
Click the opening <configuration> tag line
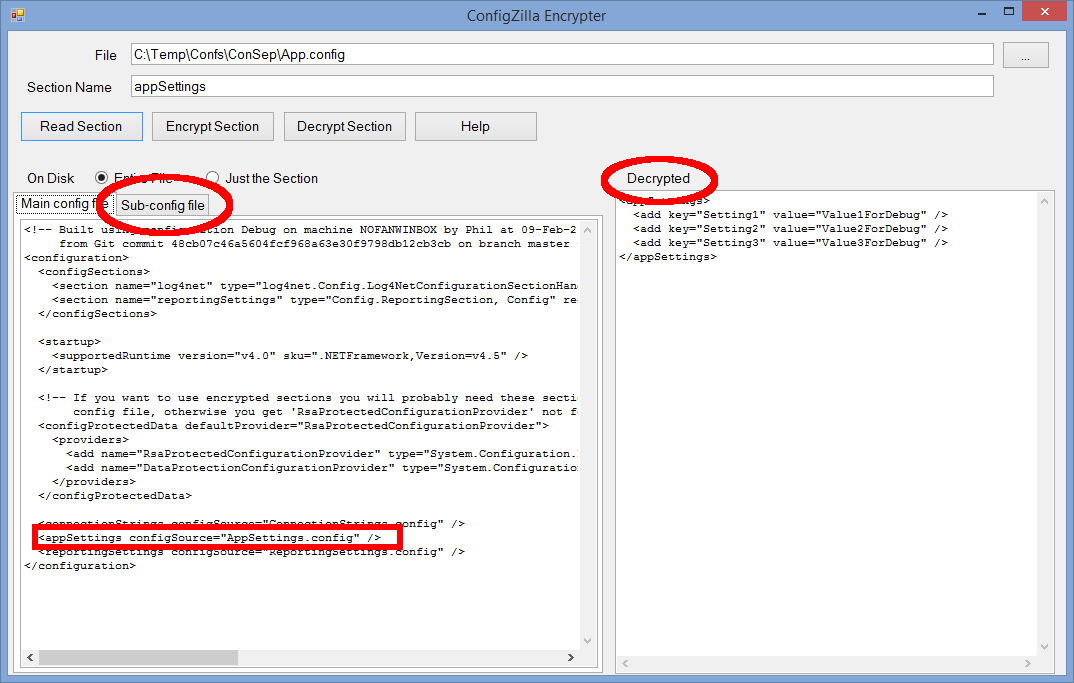(x=77, y=258)
